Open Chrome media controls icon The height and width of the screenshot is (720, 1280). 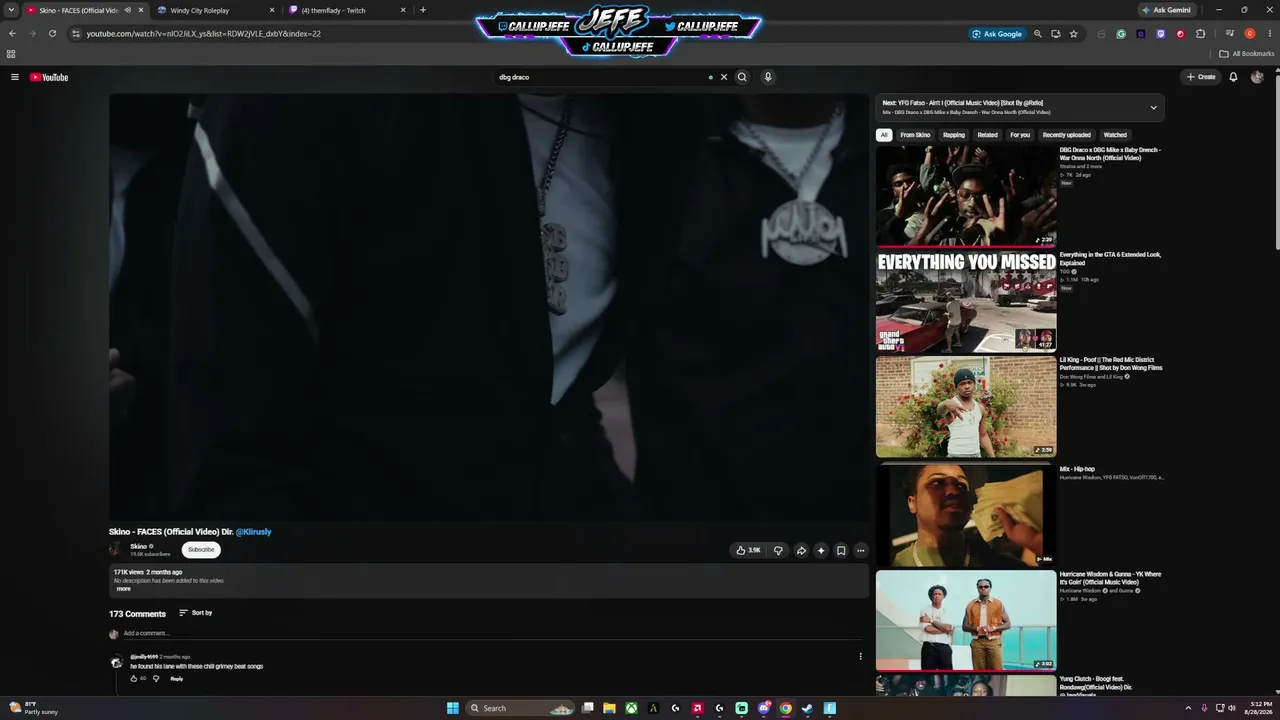click(x=1229, y=34)
